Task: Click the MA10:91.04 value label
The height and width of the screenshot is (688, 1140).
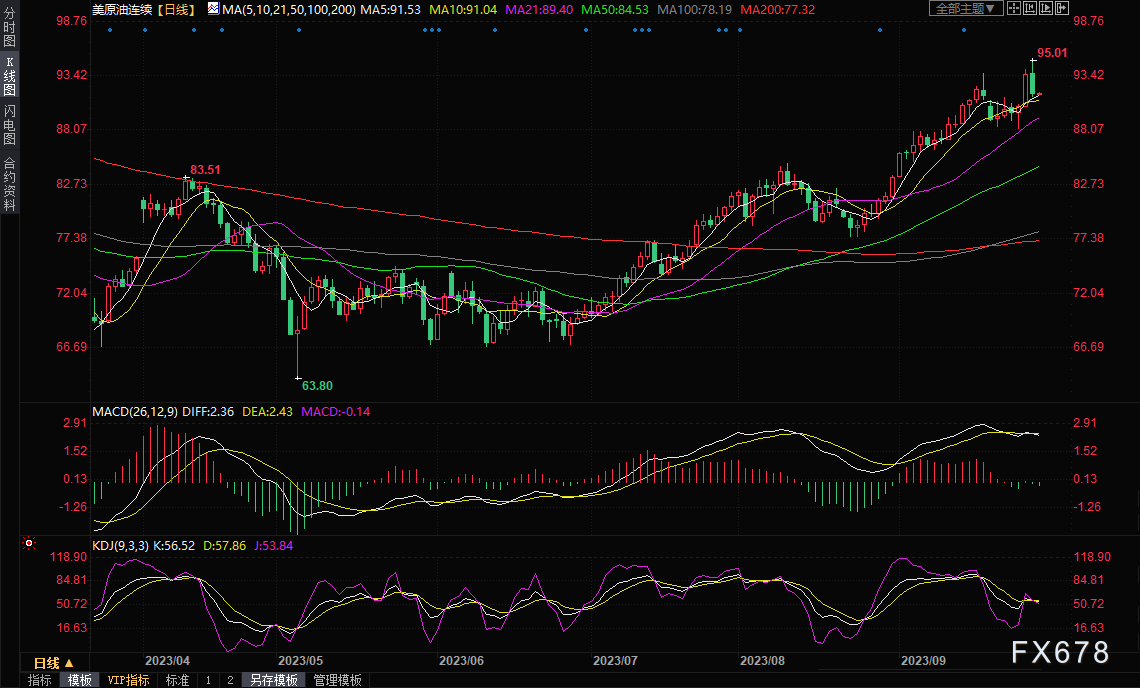Action: 463,9
